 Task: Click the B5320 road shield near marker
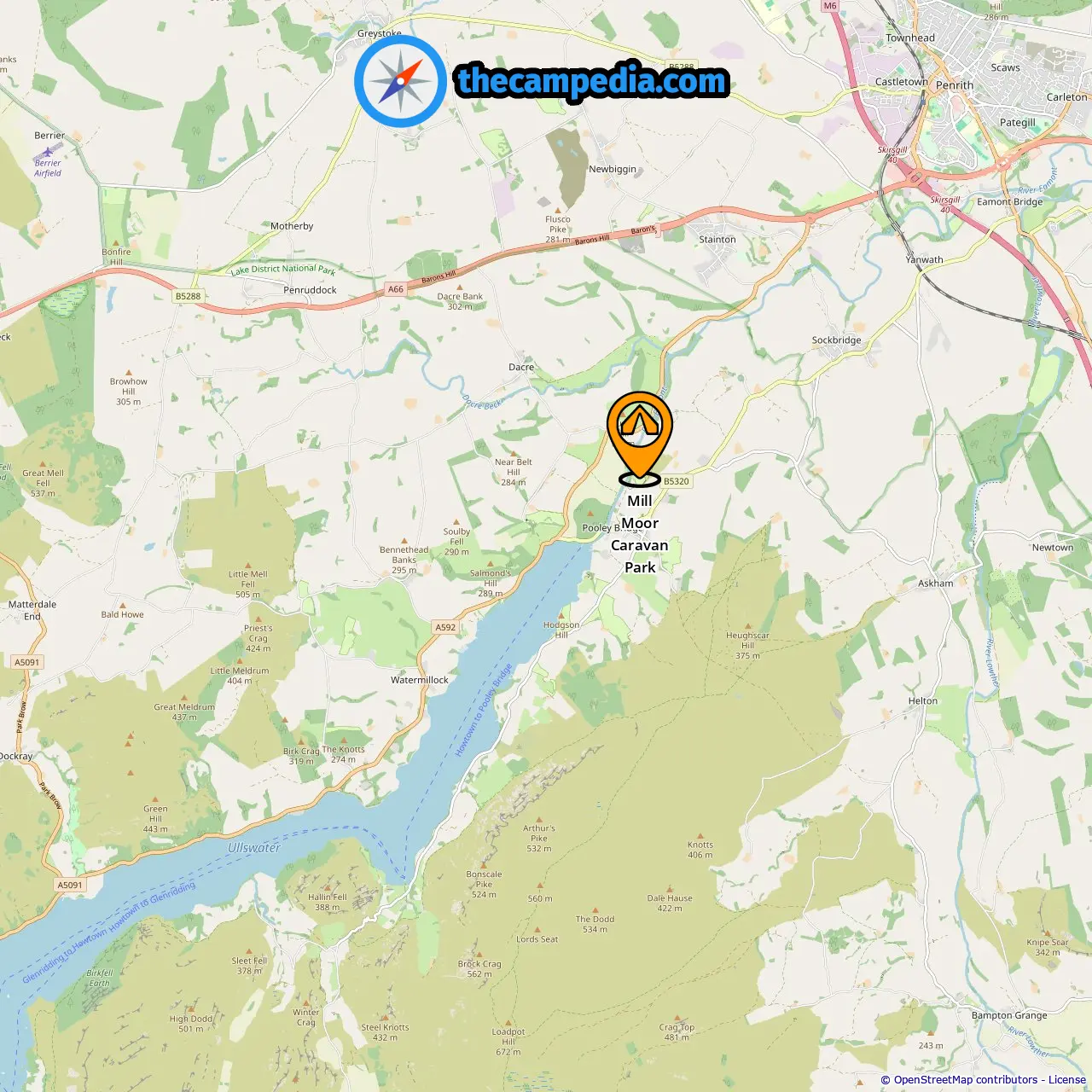click(677, 481)
